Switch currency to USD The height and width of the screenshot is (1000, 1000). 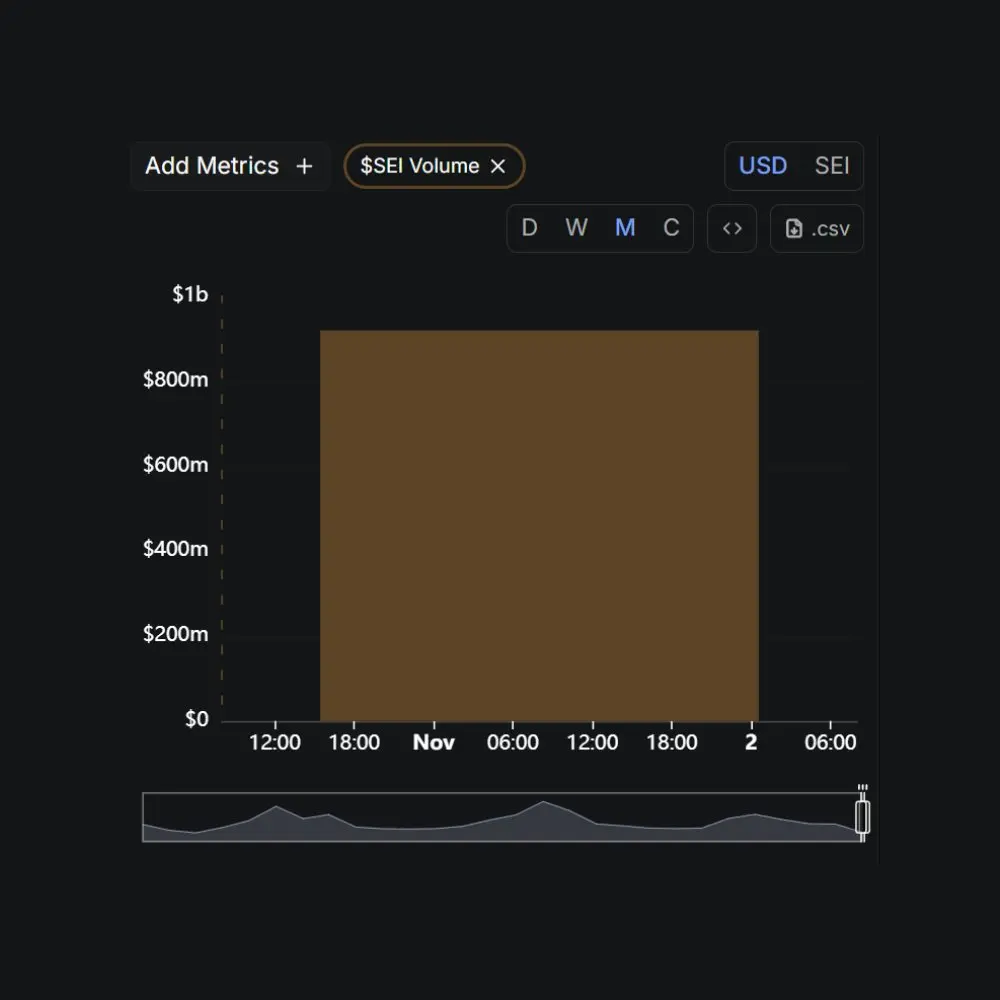pyautogui.click(x=762, y=166)
